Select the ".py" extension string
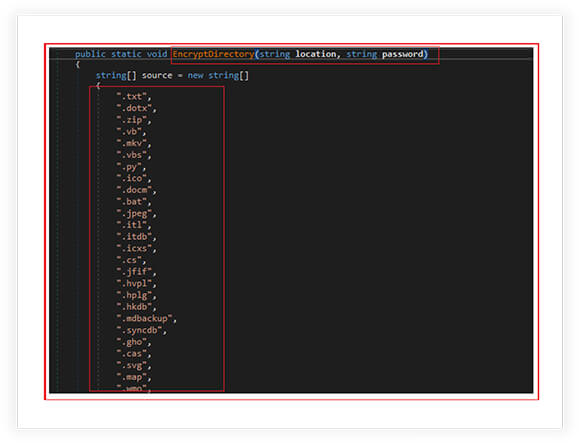Viewport: 579px width, 443px height. 130,167
